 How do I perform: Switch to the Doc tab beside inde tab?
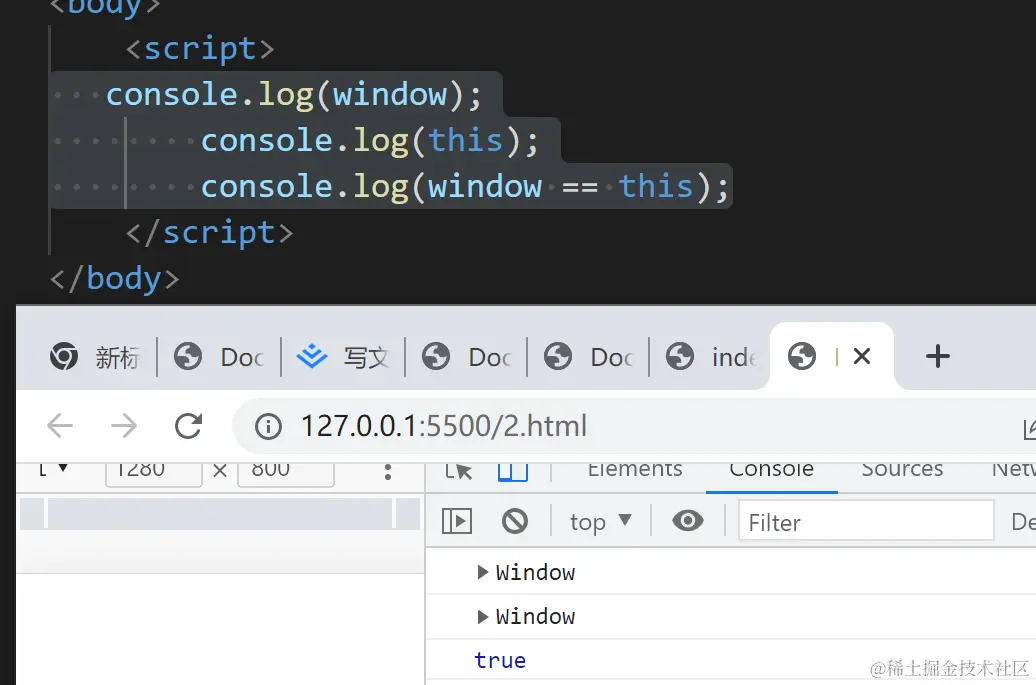(589, 357)
